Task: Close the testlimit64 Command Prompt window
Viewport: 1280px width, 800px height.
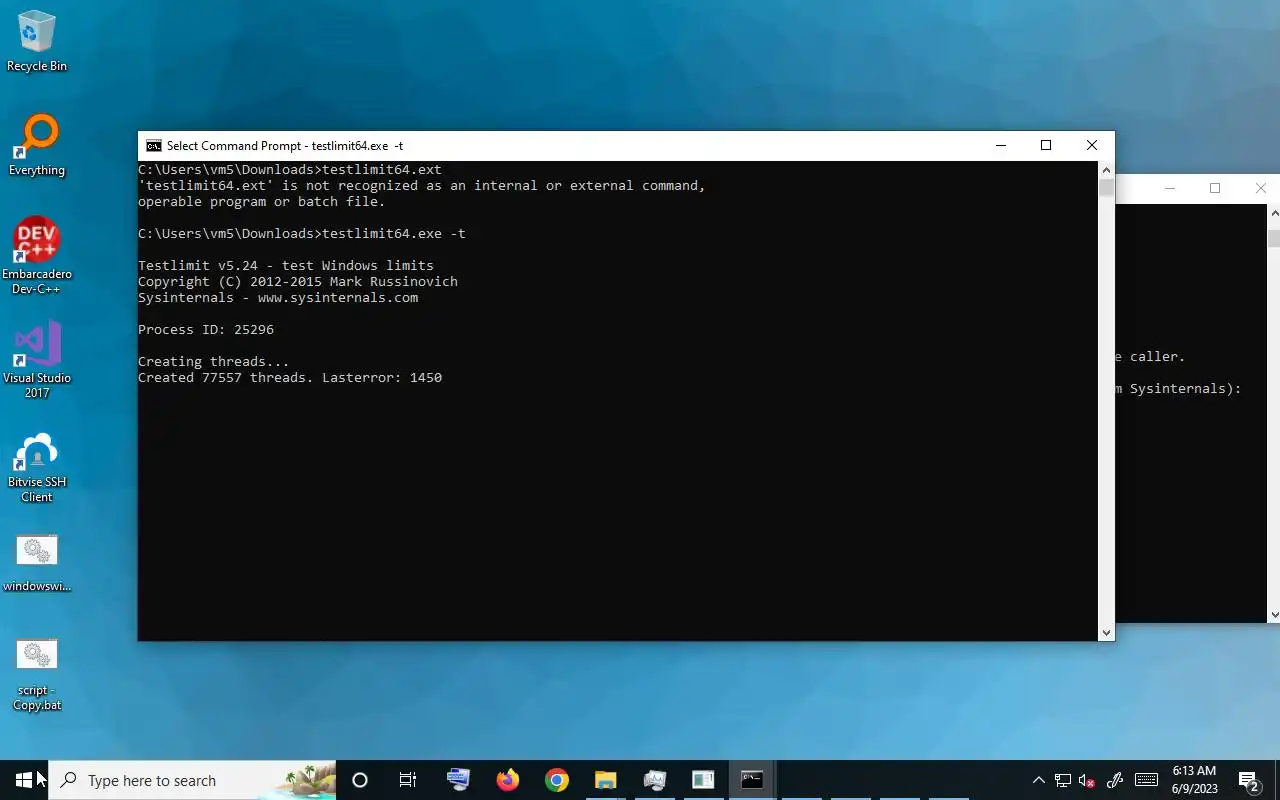Action: coord(1092,146)
